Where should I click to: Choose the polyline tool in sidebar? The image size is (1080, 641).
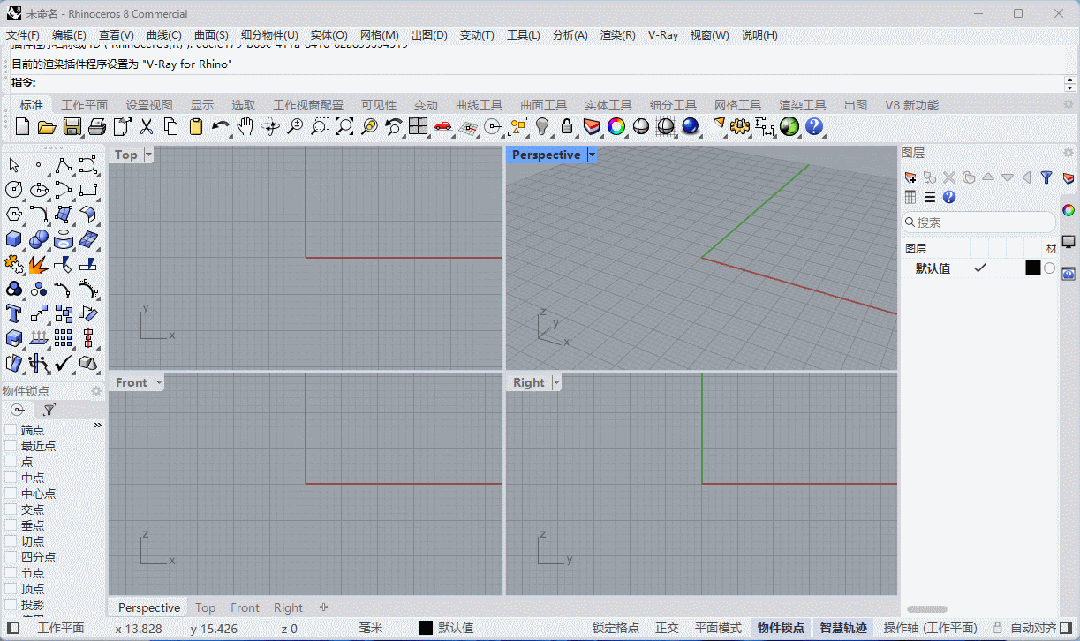[x=63, y=165]
